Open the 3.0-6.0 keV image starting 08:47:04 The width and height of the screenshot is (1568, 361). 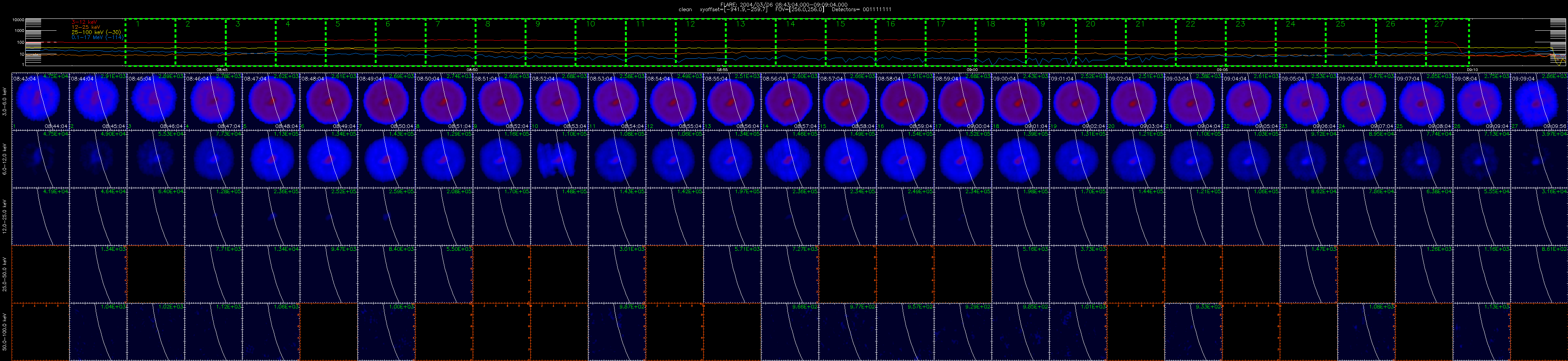point(271,102)
